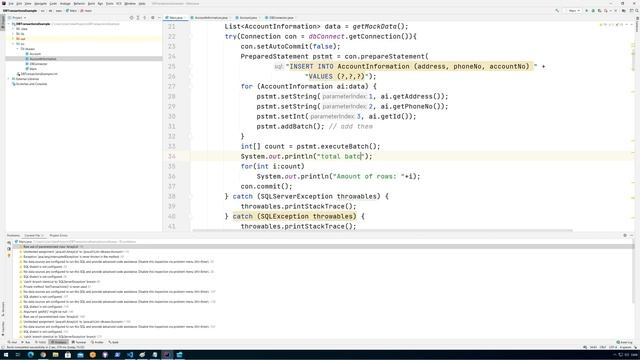Open the Build menu
The height and width of the screenshot is (360, 640).
(x=91, y=4)
